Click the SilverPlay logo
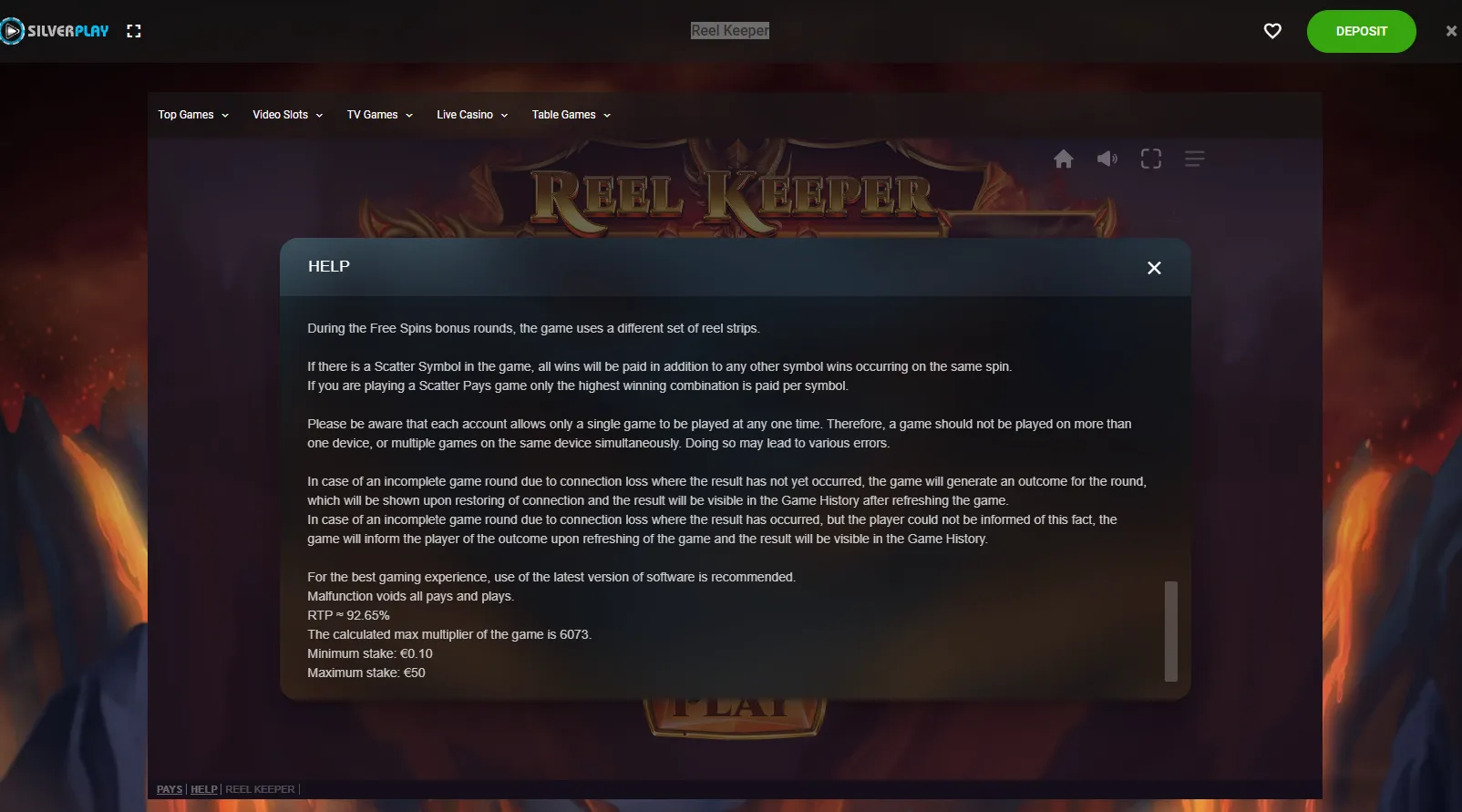Screen dimensions: 1462x812 (x=55, y=31)
